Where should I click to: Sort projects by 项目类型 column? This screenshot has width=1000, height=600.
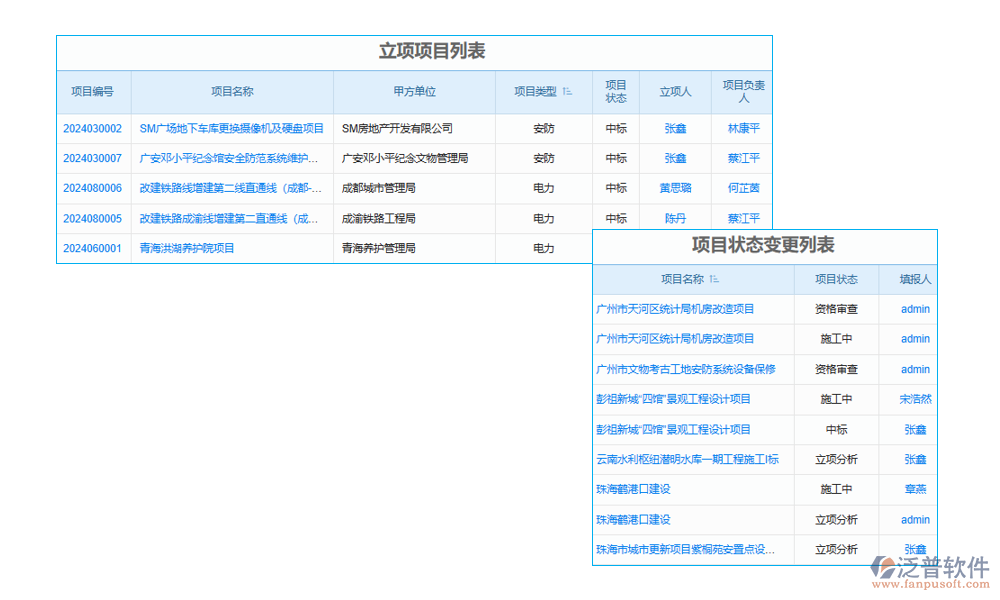click(565, 92)
